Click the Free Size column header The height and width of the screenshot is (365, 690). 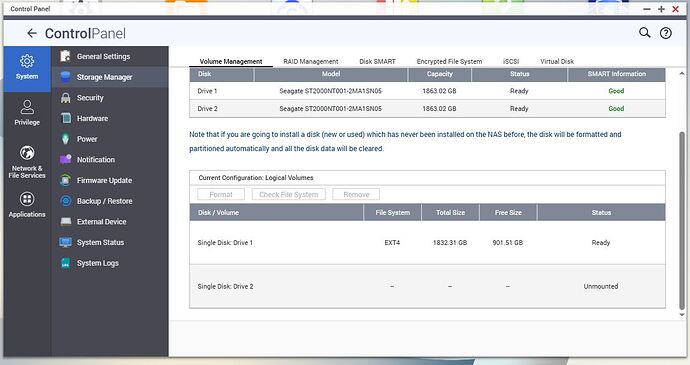(508, 212)
